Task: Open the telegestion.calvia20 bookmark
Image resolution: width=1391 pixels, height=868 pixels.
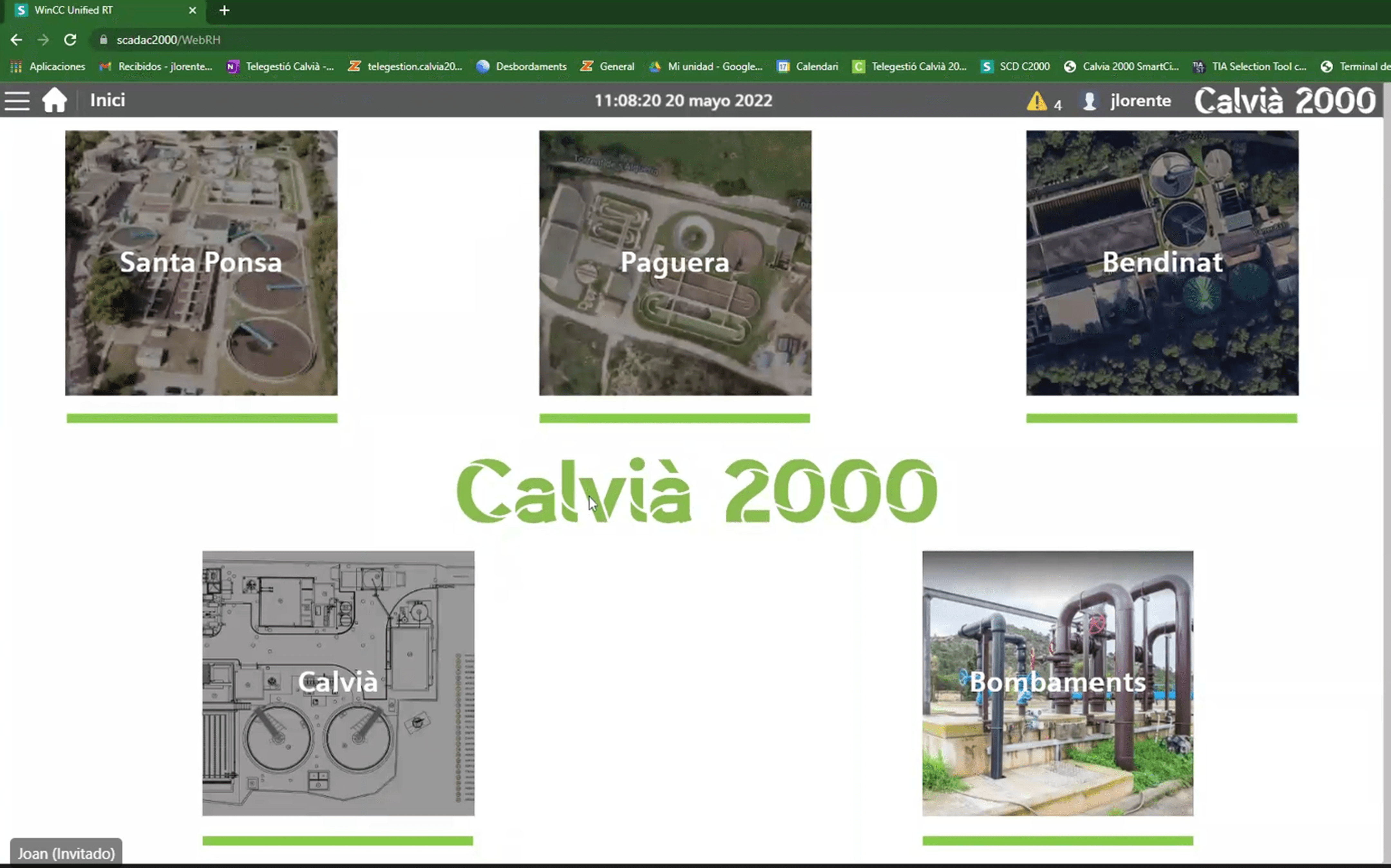Action: (x=405, y=67)
